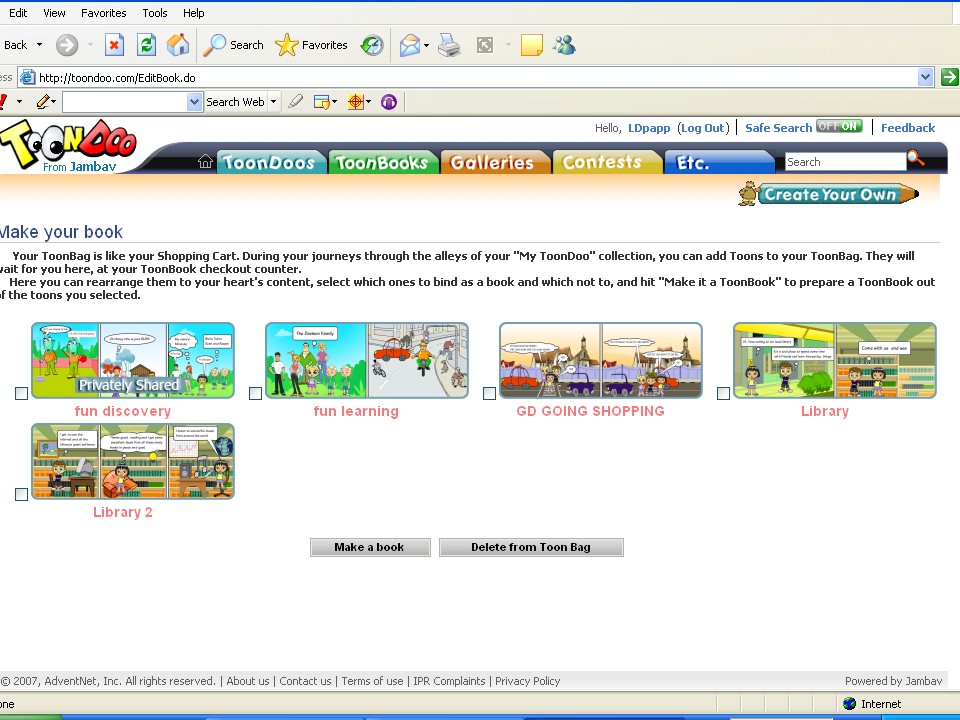Switch to the ToonBooks tab
This screenshot has width=960, height=720.
click(383, 162)
